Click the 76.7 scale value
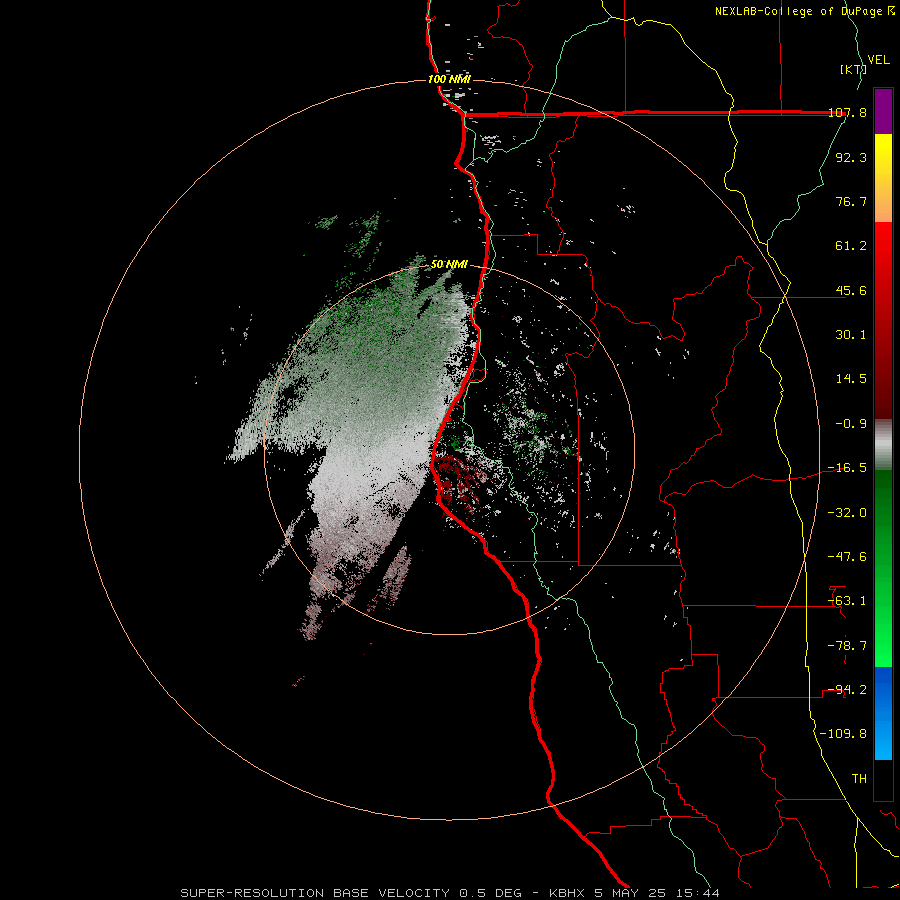900x900 pixels. pos(851,201)
